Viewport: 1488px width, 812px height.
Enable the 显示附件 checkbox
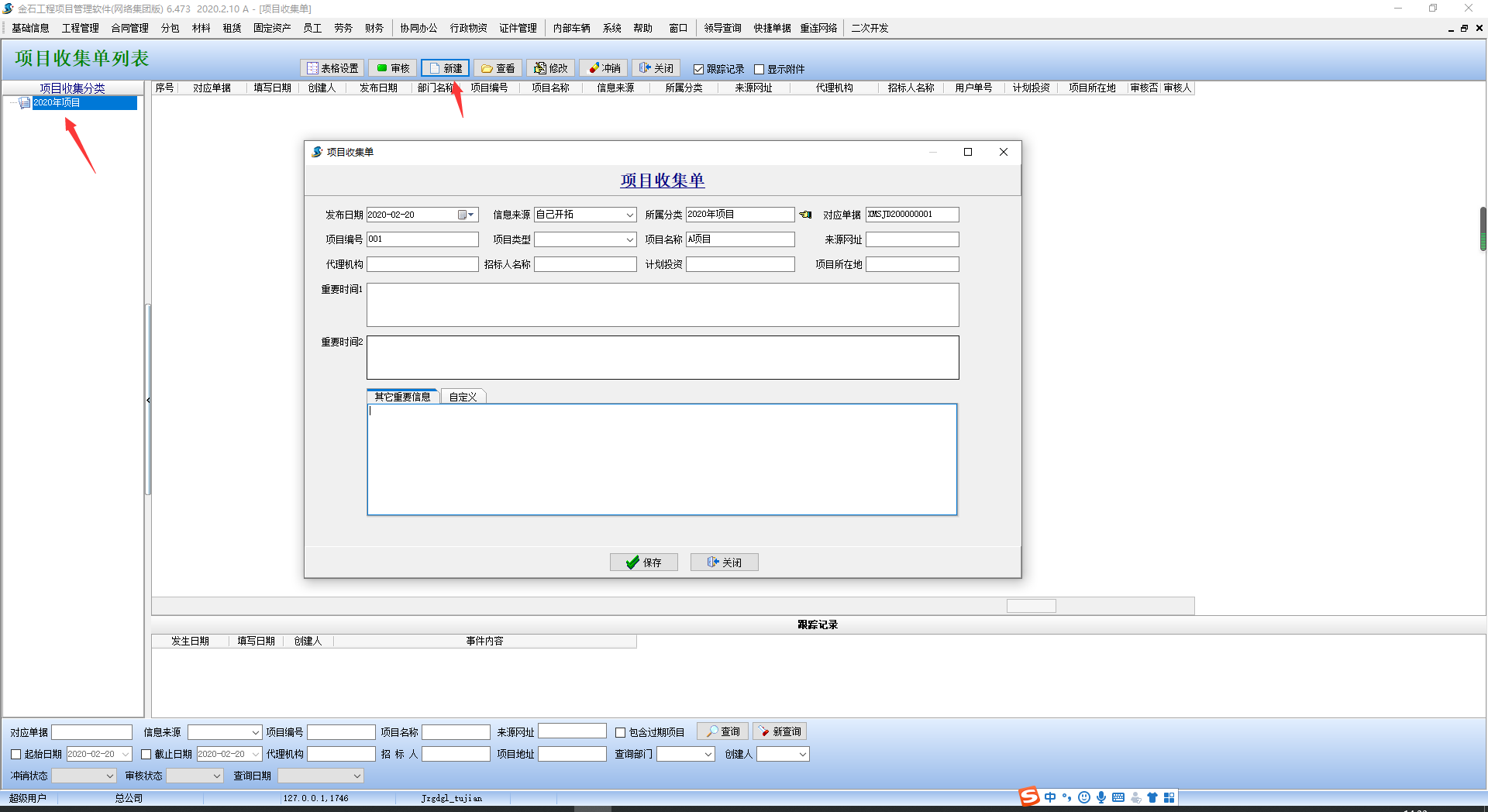pyautogui.click(x=759, y=69)
